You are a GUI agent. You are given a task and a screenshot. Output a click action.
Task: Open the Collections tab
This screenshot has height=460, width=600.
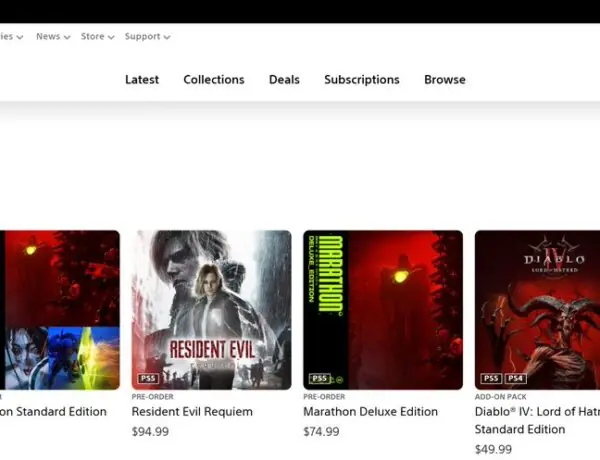(x=214, y=80)
